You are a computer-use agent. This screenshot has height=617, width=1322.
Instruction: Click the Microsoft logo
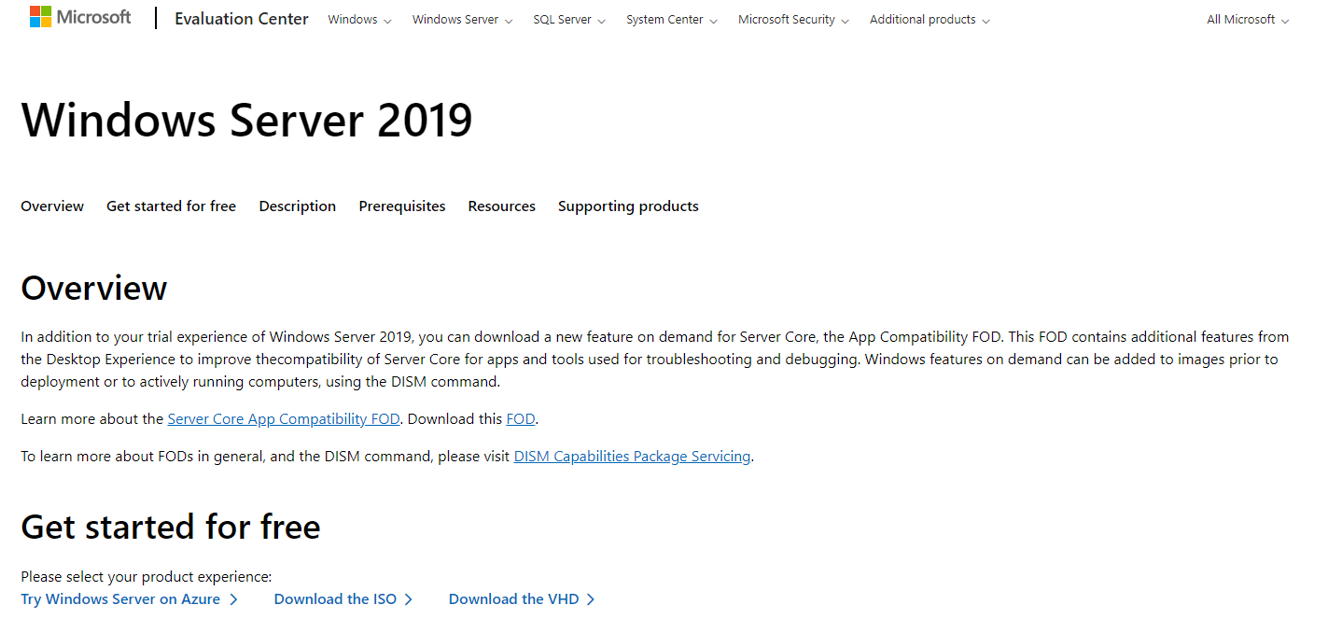click(81, 17)
